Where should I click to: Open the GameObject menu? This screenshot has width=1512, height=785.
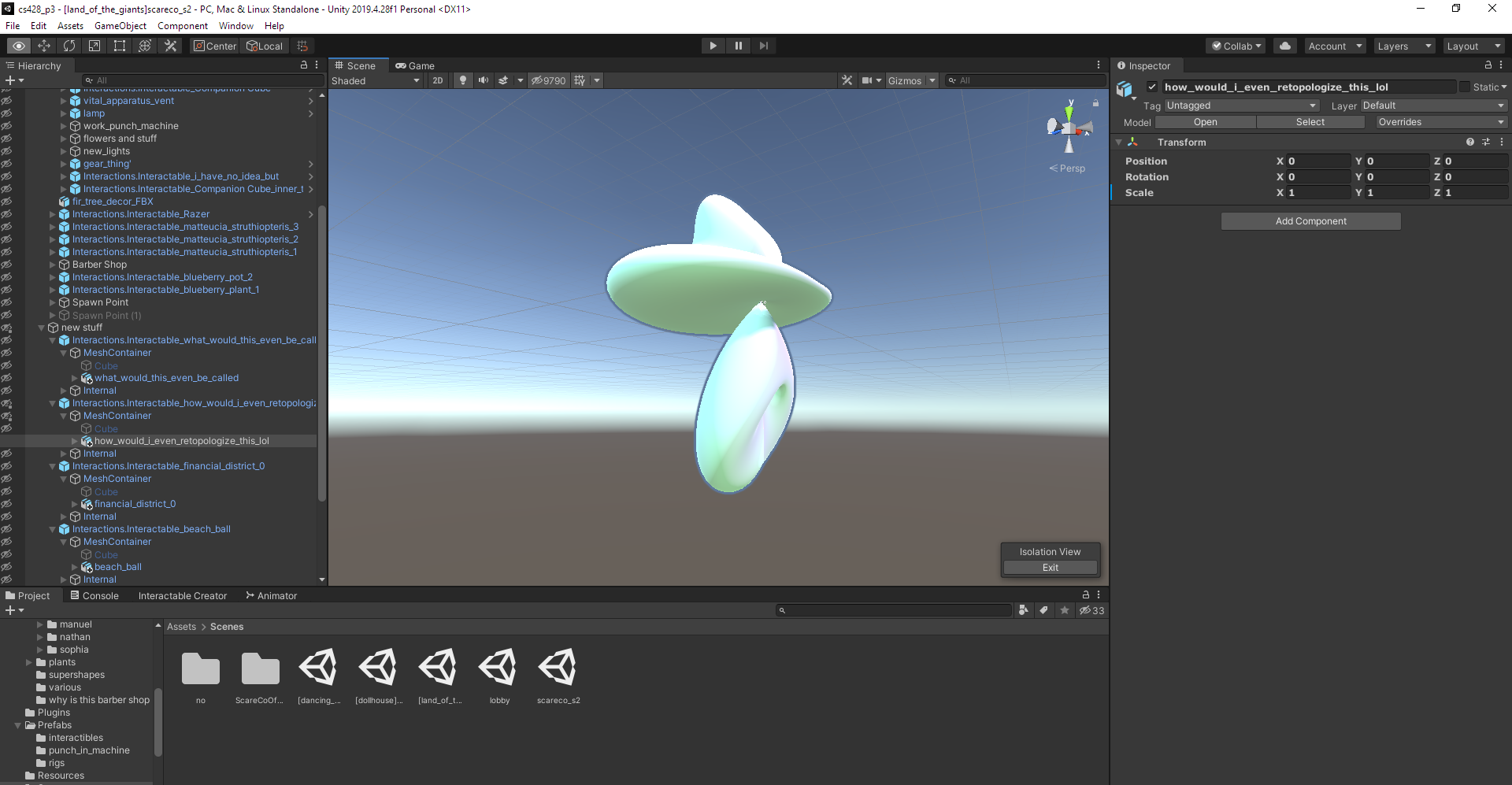pyautogui.click(x=120, y=25)
